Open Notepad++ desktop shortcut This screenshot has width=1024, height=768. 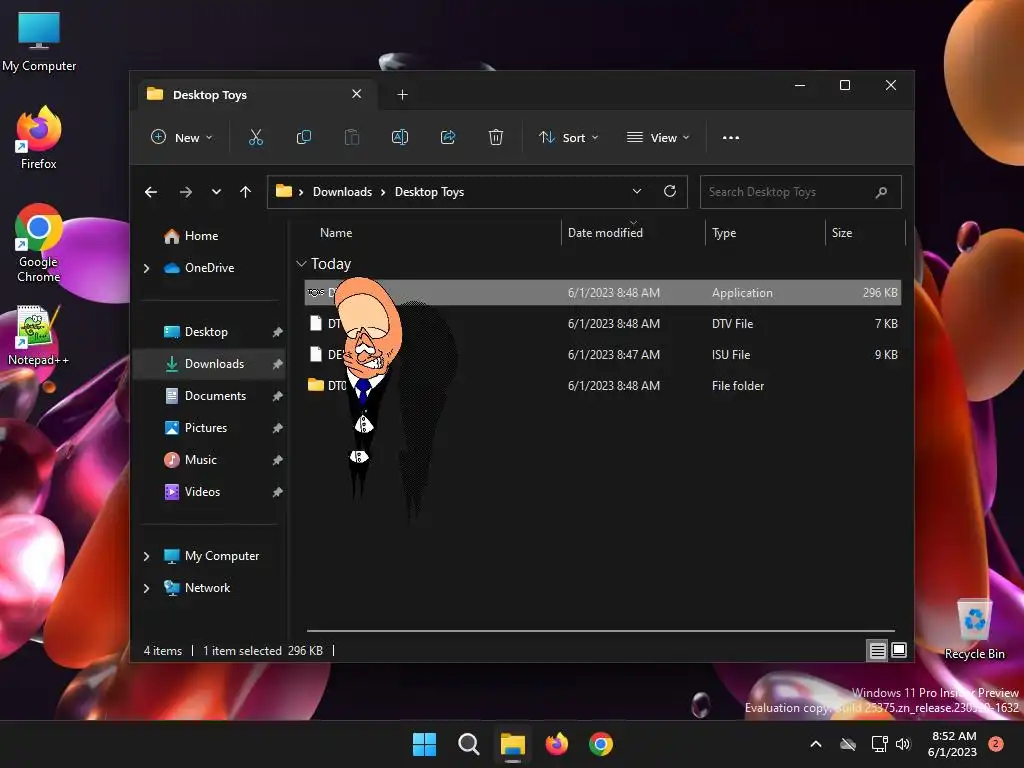39,336
